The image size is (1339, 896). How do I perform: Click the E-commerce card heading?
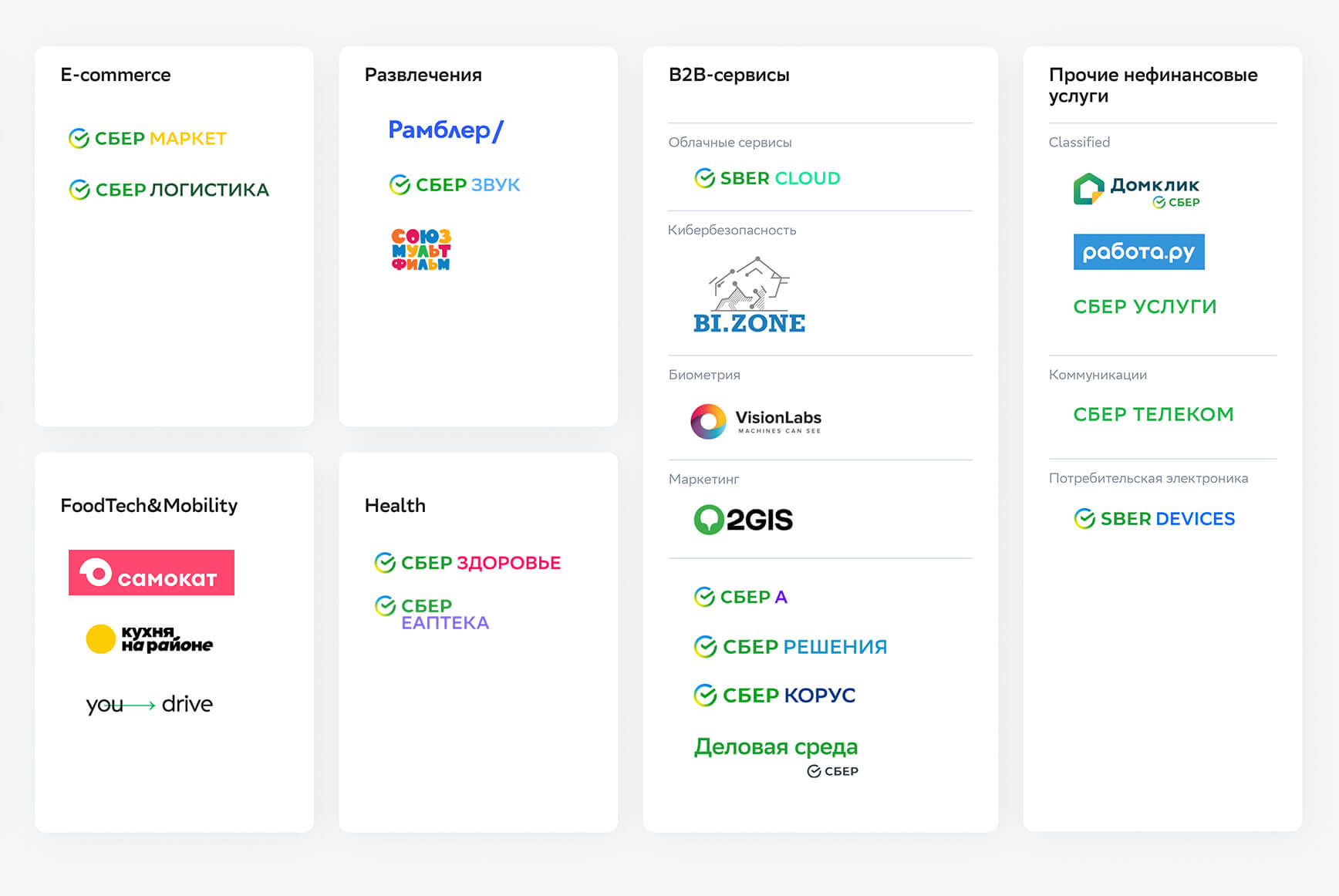pos(116,75)
